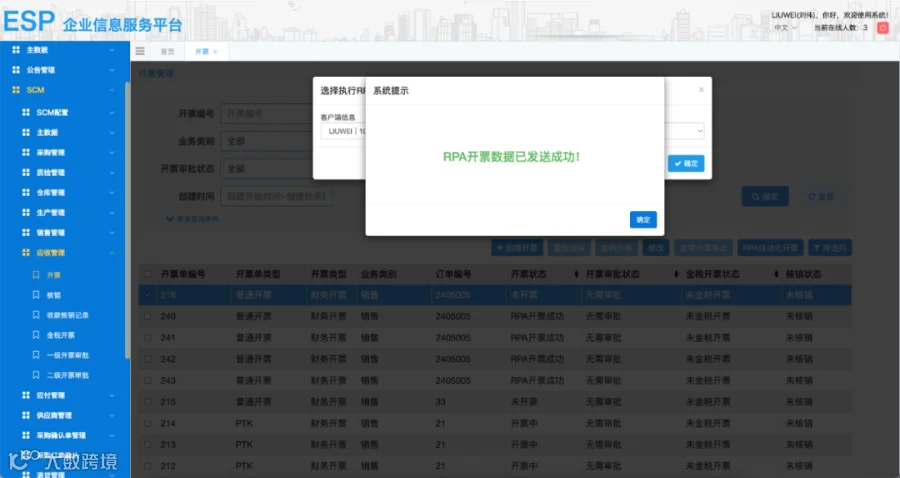Close the 开票 tab with its x icon
This screenshot has height=478, width=900.
click(x=215, y=52)
